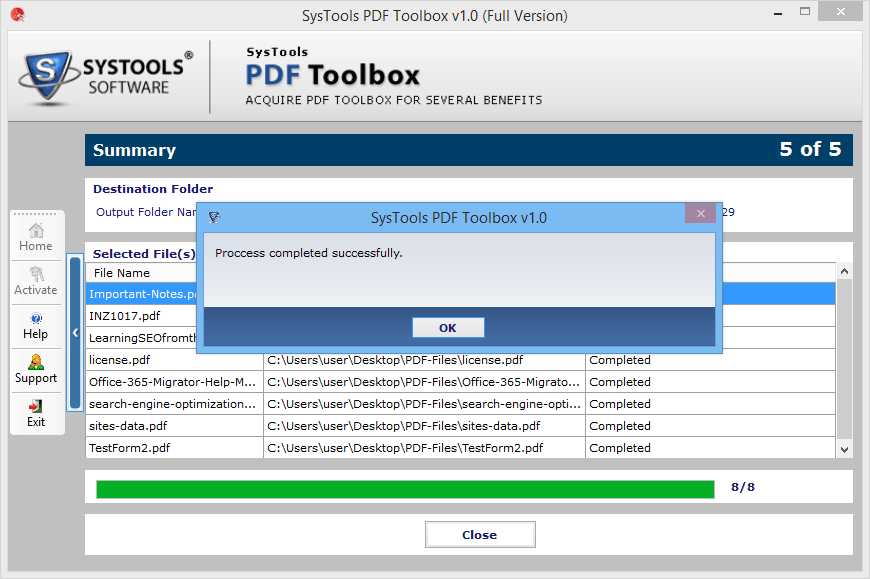Click the Selected File(s) heading

(144, 253)
